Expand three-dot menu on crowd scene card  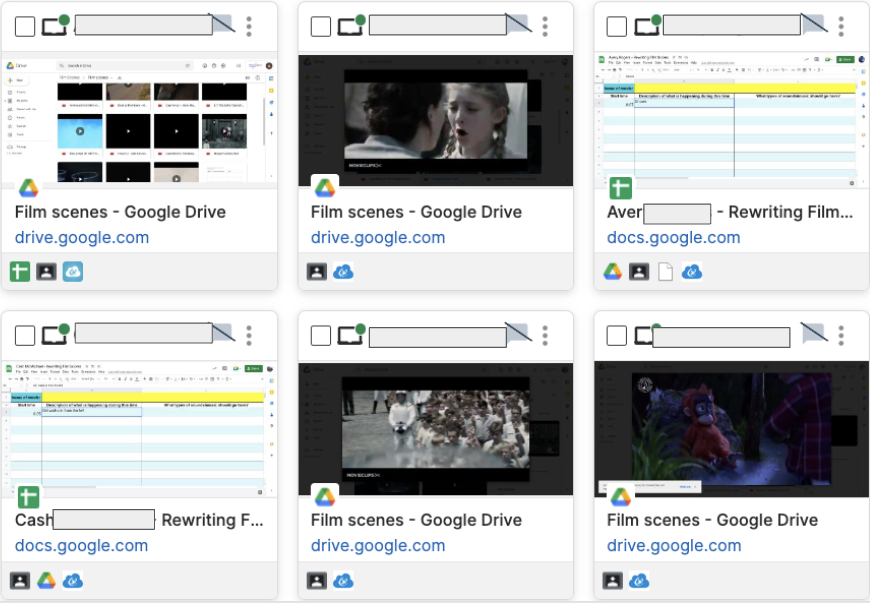click(x=545, y=335)
